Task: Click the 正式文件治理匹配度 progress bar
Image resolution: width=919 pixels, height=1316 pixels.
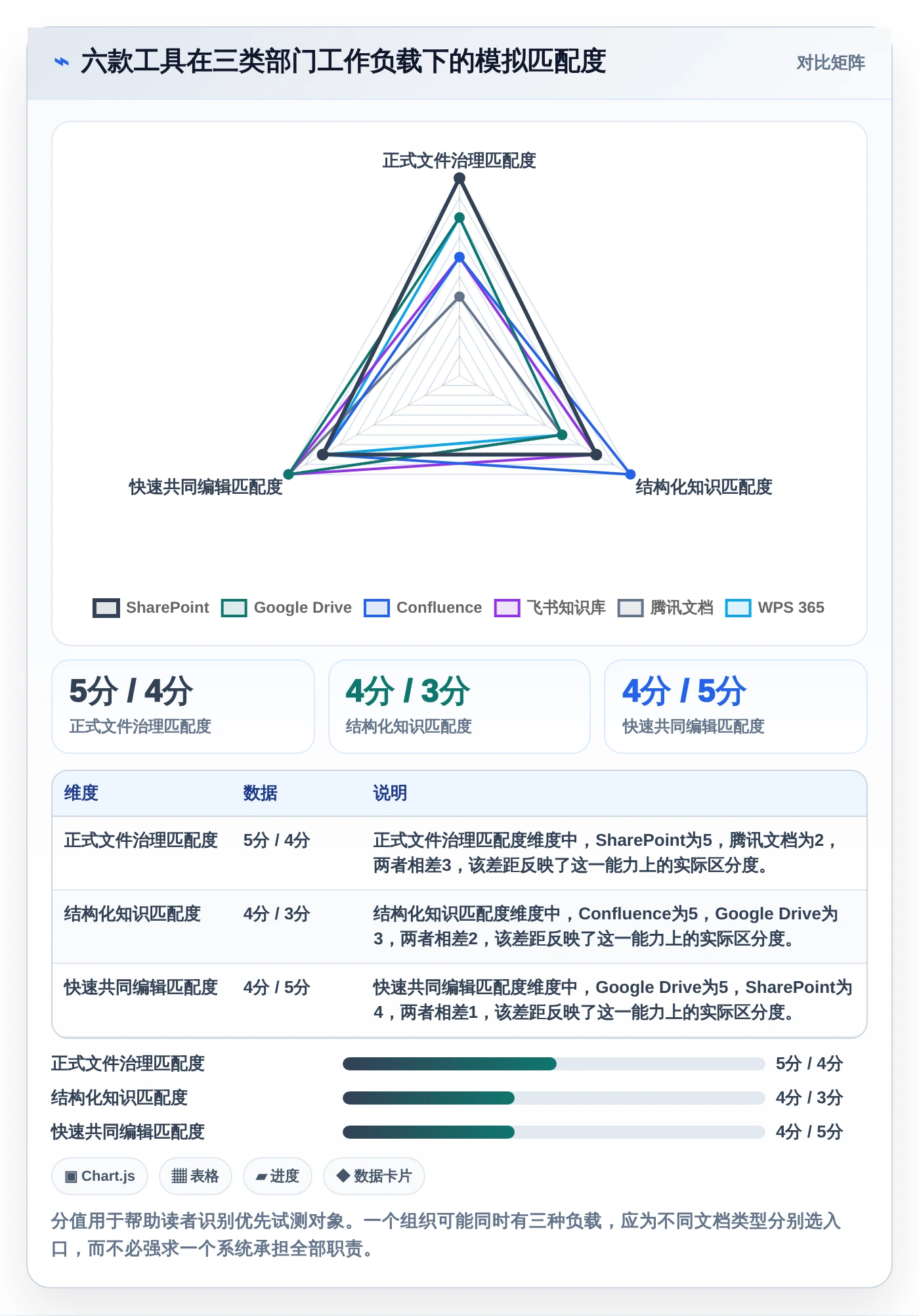Action: 554,1064
